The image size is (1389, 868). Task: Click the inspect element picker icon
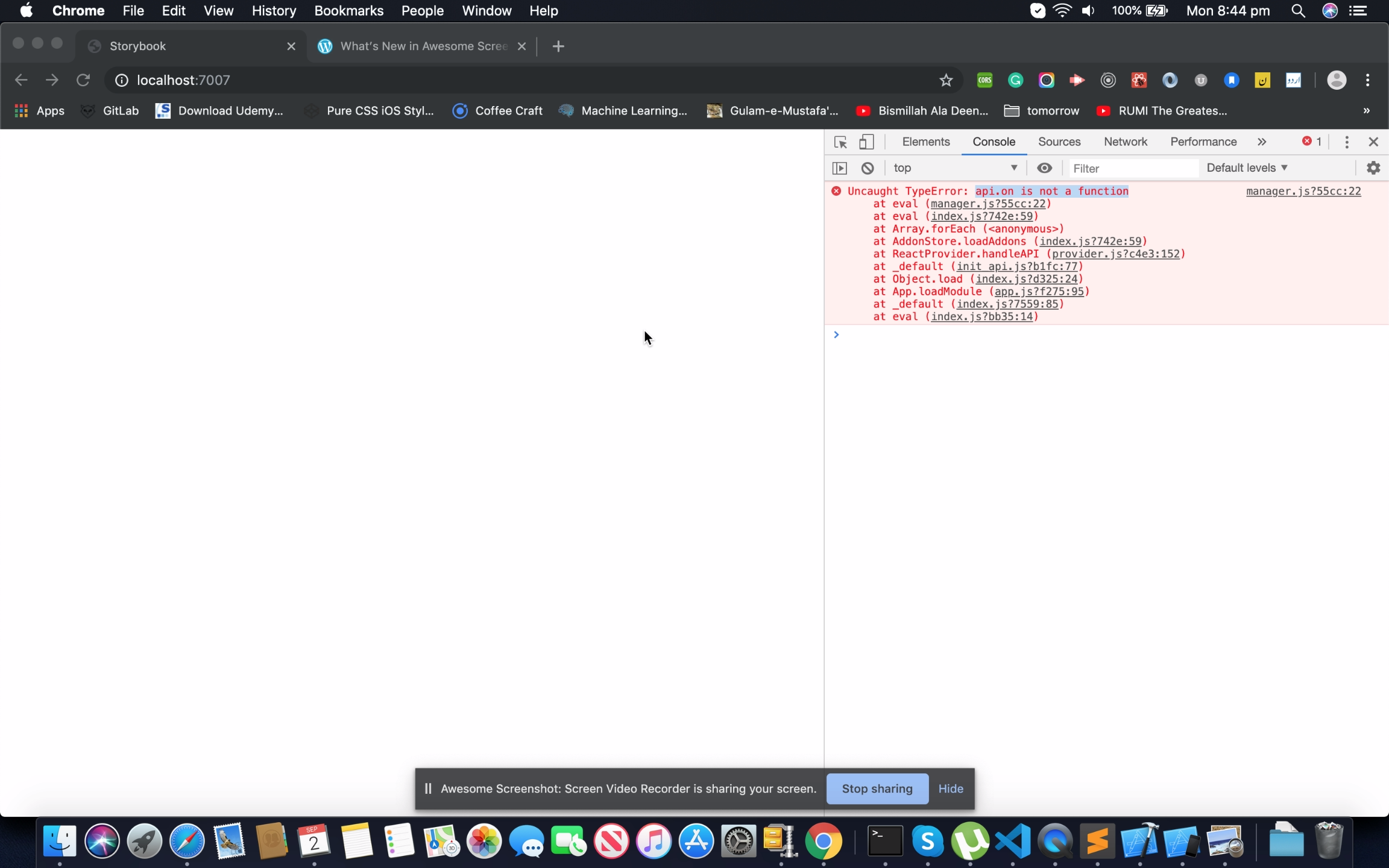coord(840,142)
